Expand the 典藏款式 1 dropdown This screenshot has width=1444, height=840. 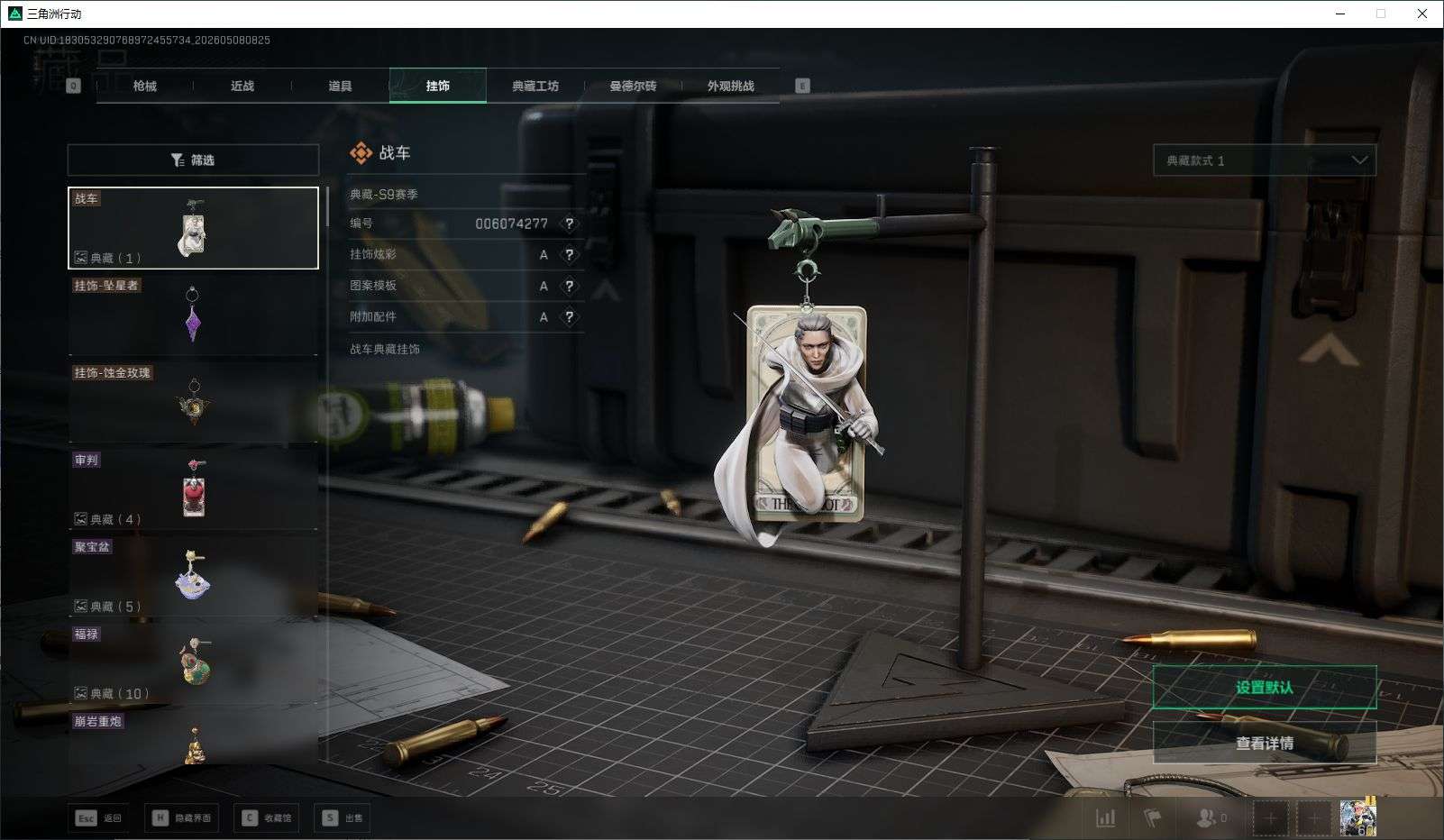[1265, 160]
